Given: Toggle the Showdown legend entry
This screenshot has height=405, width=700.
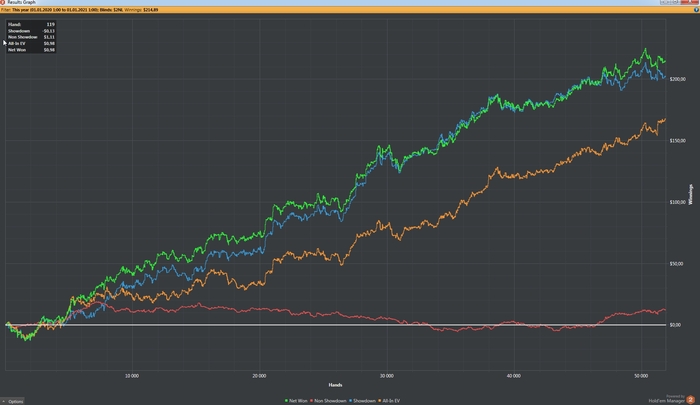Looking at the screenshot, I should 362,401.
